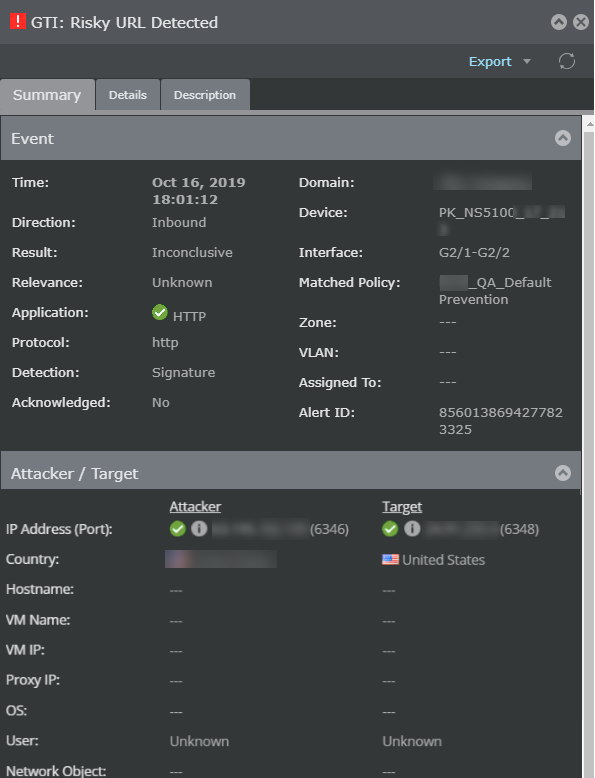This screenshot has height=778, width=595.
Task: Click the attacker IP green check icon
Action: pyautogui.click(x=178, y=529)
